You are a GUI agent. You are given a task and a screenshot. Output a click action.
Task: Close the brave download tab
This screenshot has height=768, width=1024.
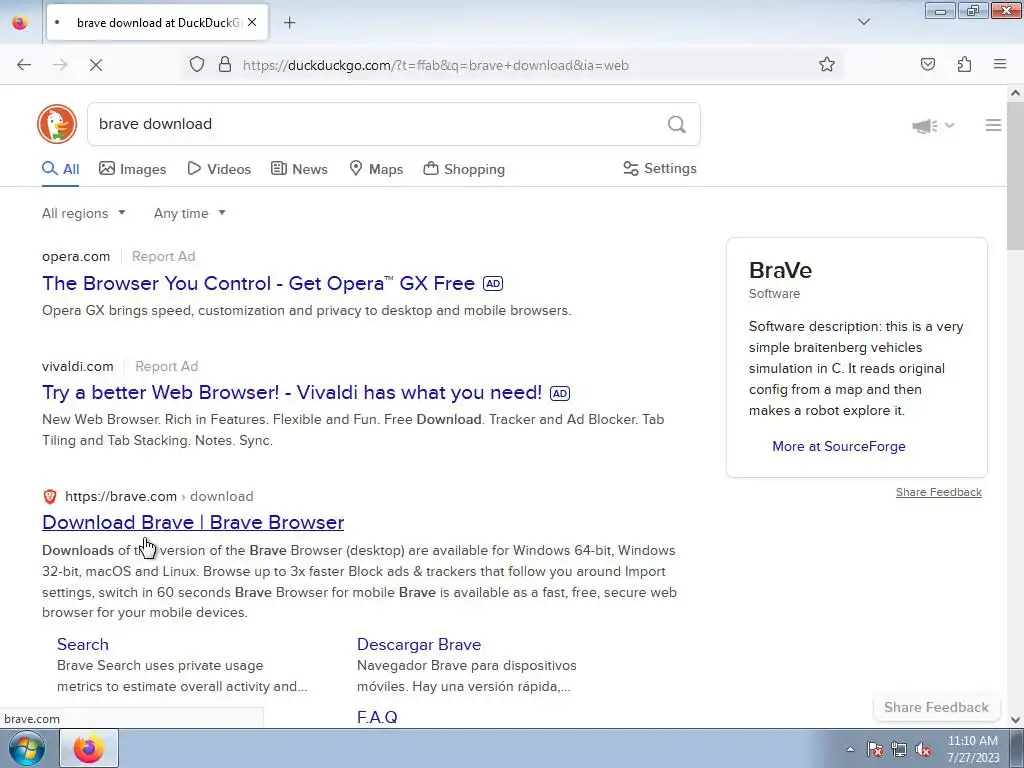tap(252, 23)
